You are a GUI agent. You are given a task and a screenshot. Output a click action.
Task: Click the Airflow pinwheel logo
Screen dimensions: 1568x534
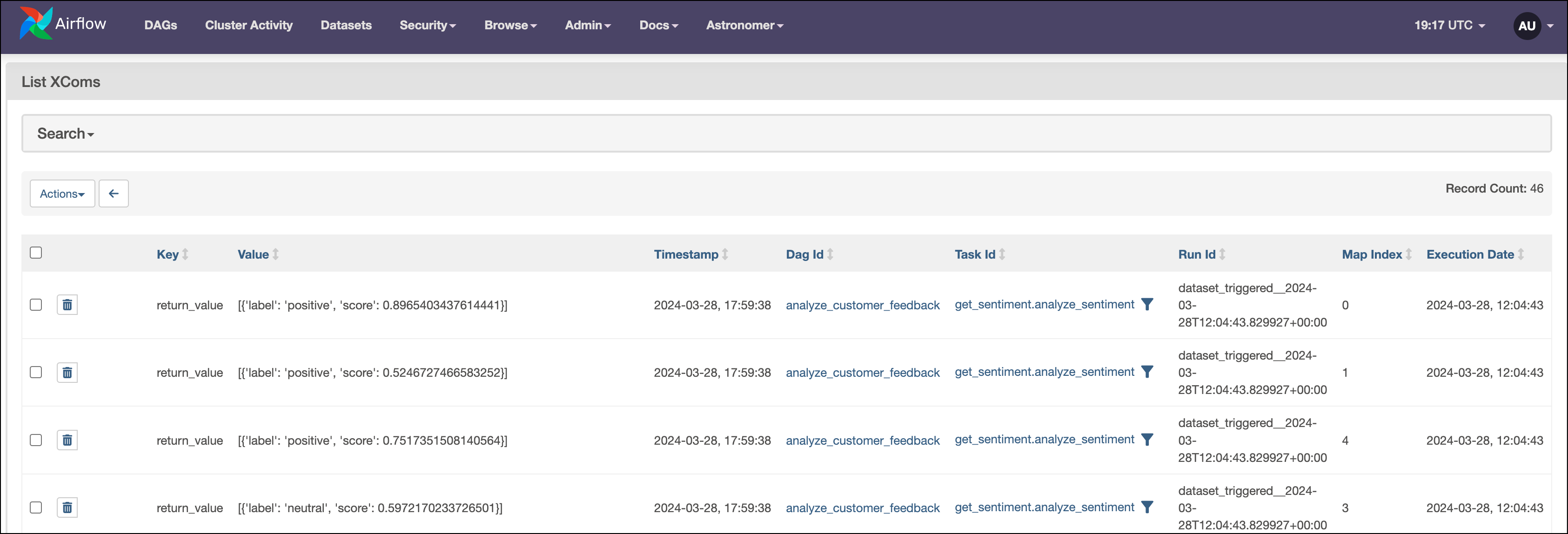35,24
